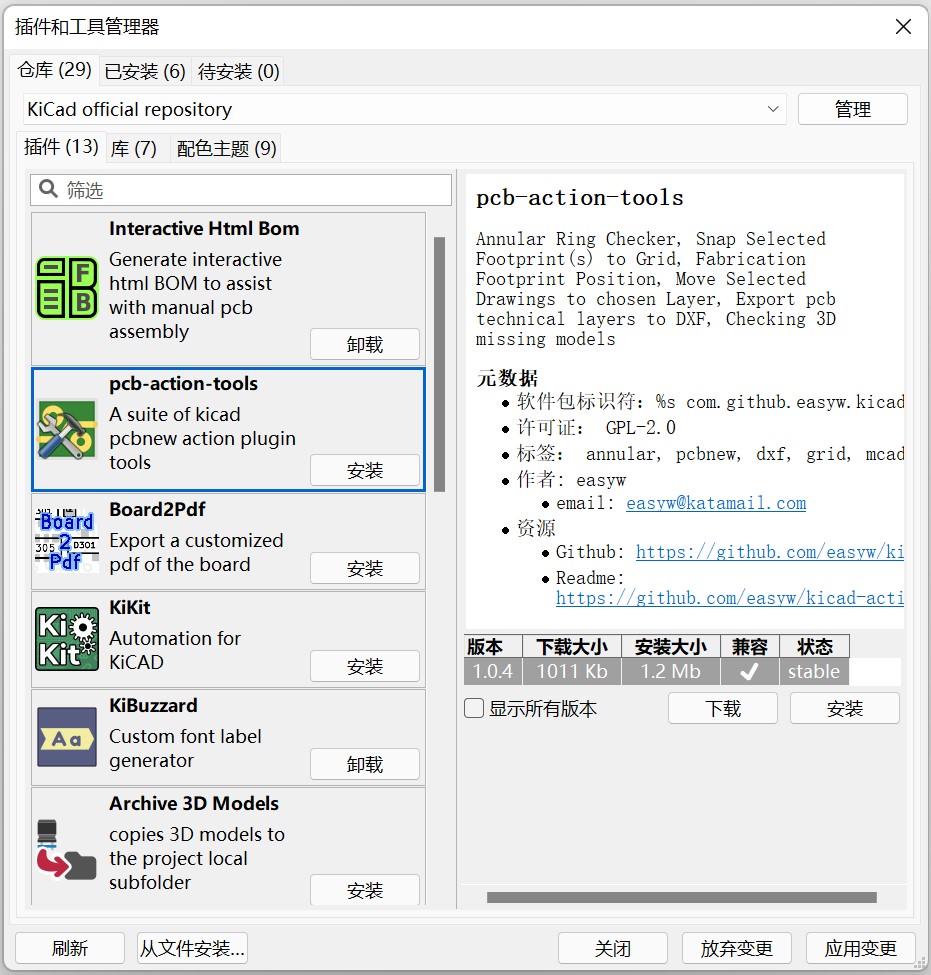Screen dimensions: 931x975
Task: Open the Readme link
Action: pyautogui.click(x=730, y=598)
